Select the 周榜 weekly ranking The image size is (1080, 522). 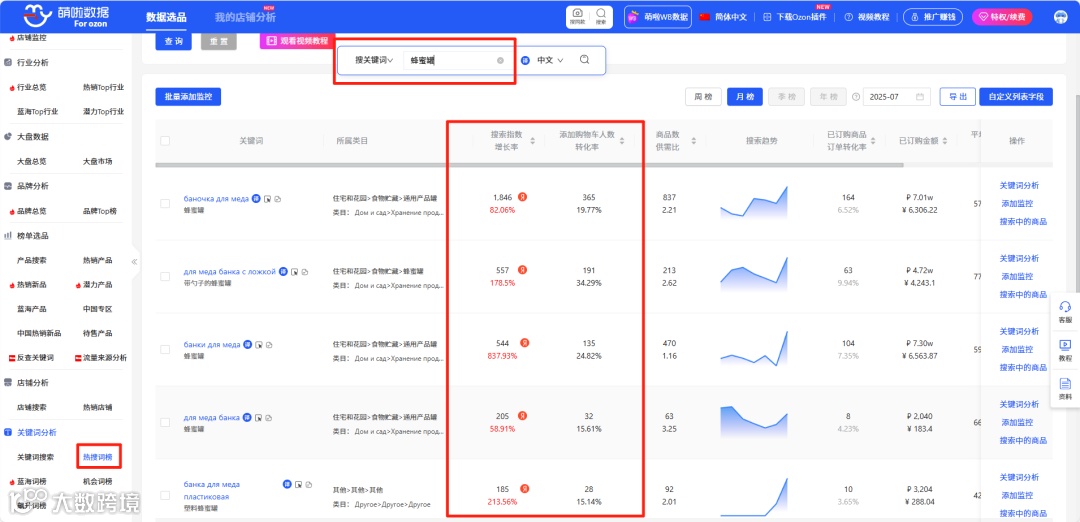pos(703,97)
